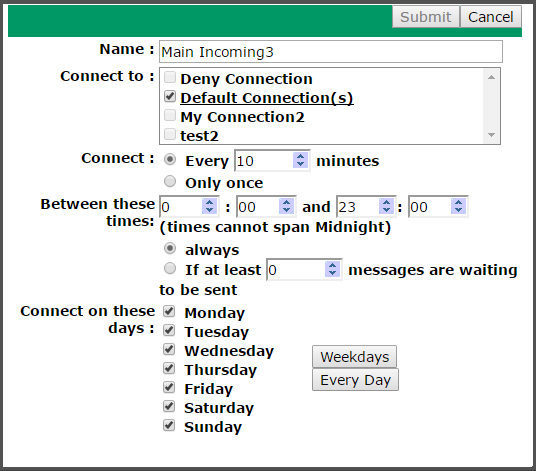The width and height of the screenshot is (536, 471).
Task: Click the Weekdays button
Action: click(x=354, y=357)
